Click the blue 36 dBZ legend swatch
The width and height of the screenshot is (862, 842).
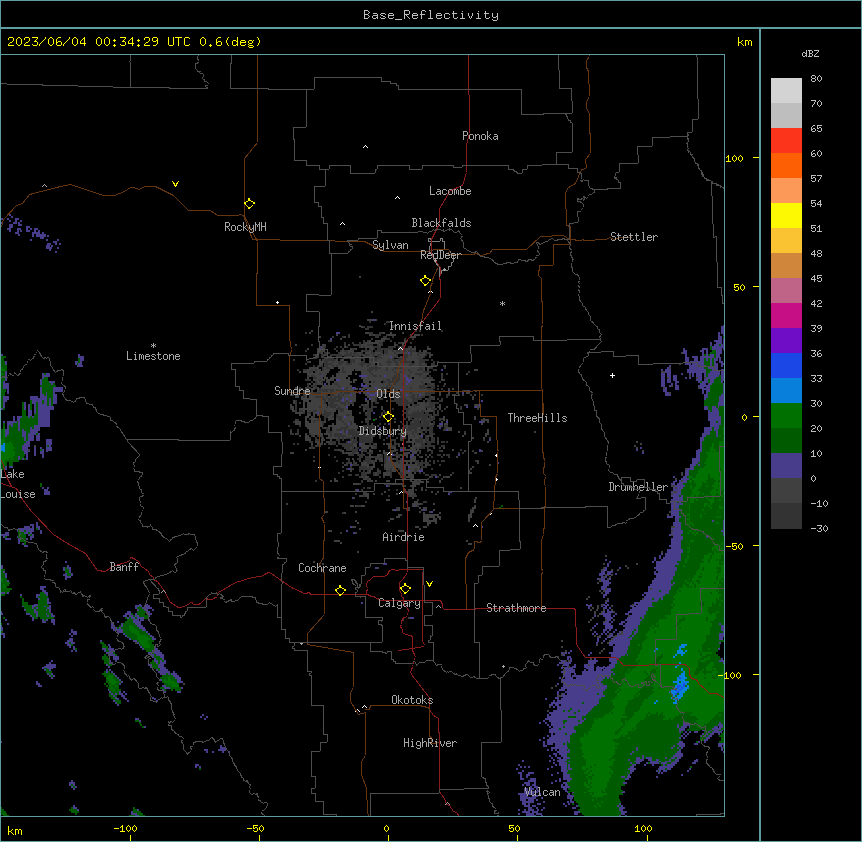tap(786, 366)
